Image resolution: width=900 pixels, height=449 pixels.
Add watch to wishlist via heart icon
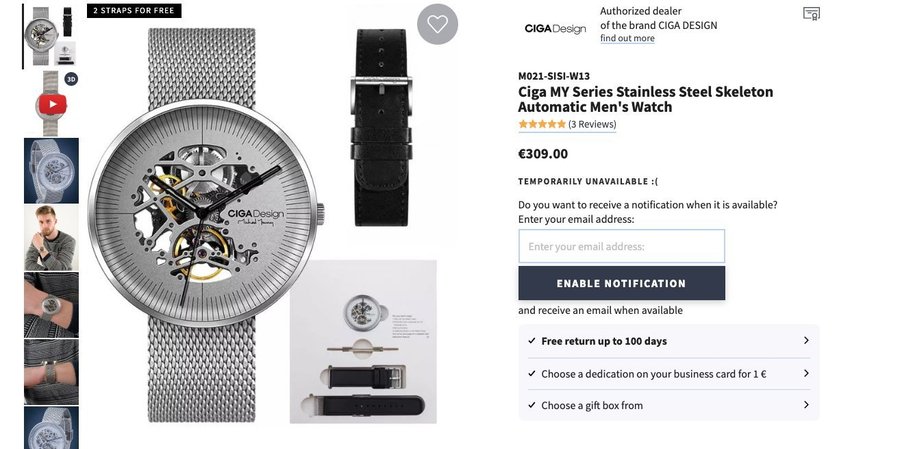(437, 24)
